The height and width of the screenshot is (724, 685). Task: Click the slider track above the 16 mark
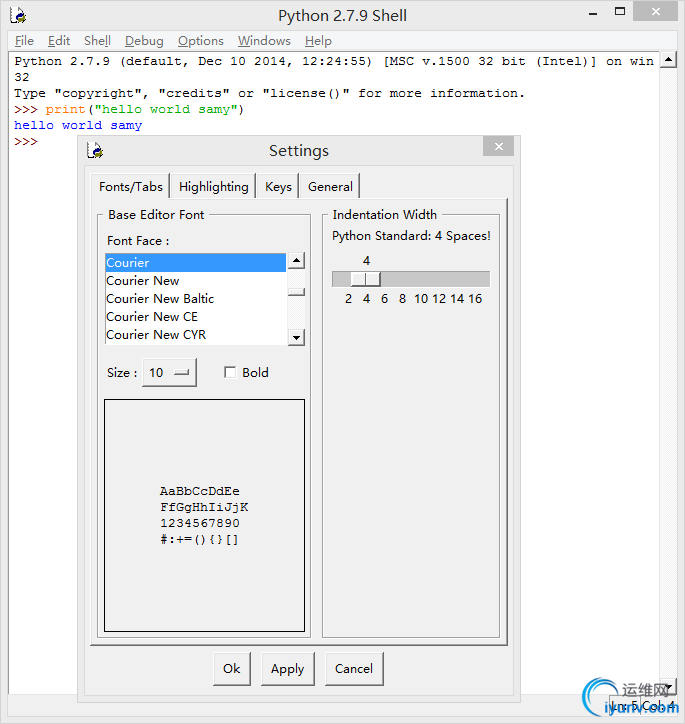(x=475, y=279)
